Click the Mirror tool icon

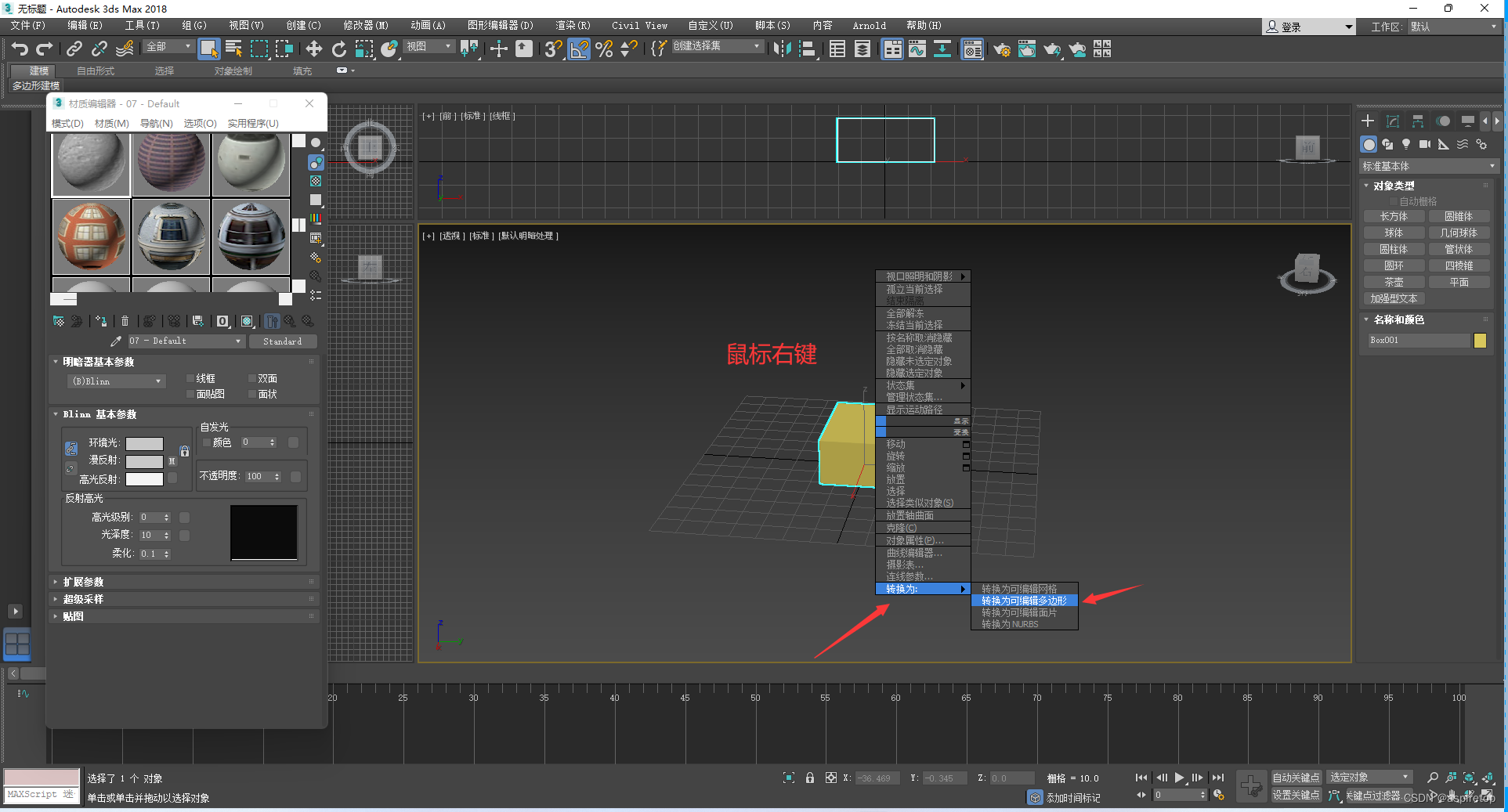782,49
